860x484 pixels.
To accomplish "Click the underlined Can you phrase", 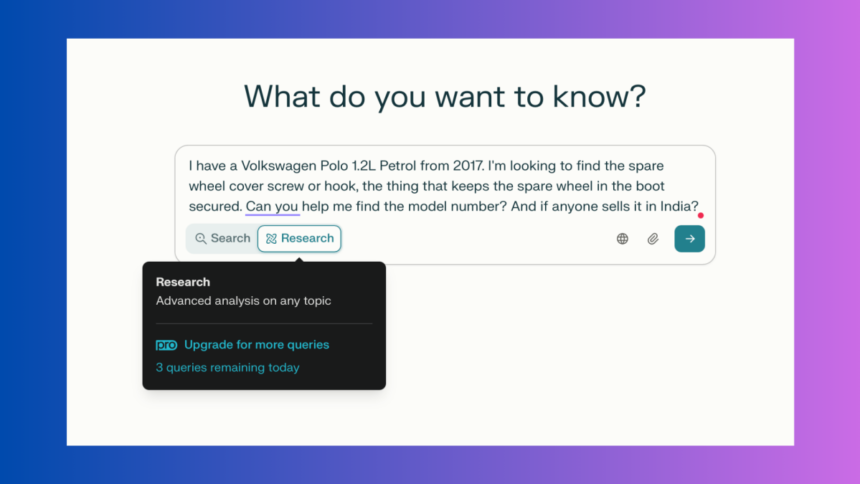I will (x=272, y=206).
